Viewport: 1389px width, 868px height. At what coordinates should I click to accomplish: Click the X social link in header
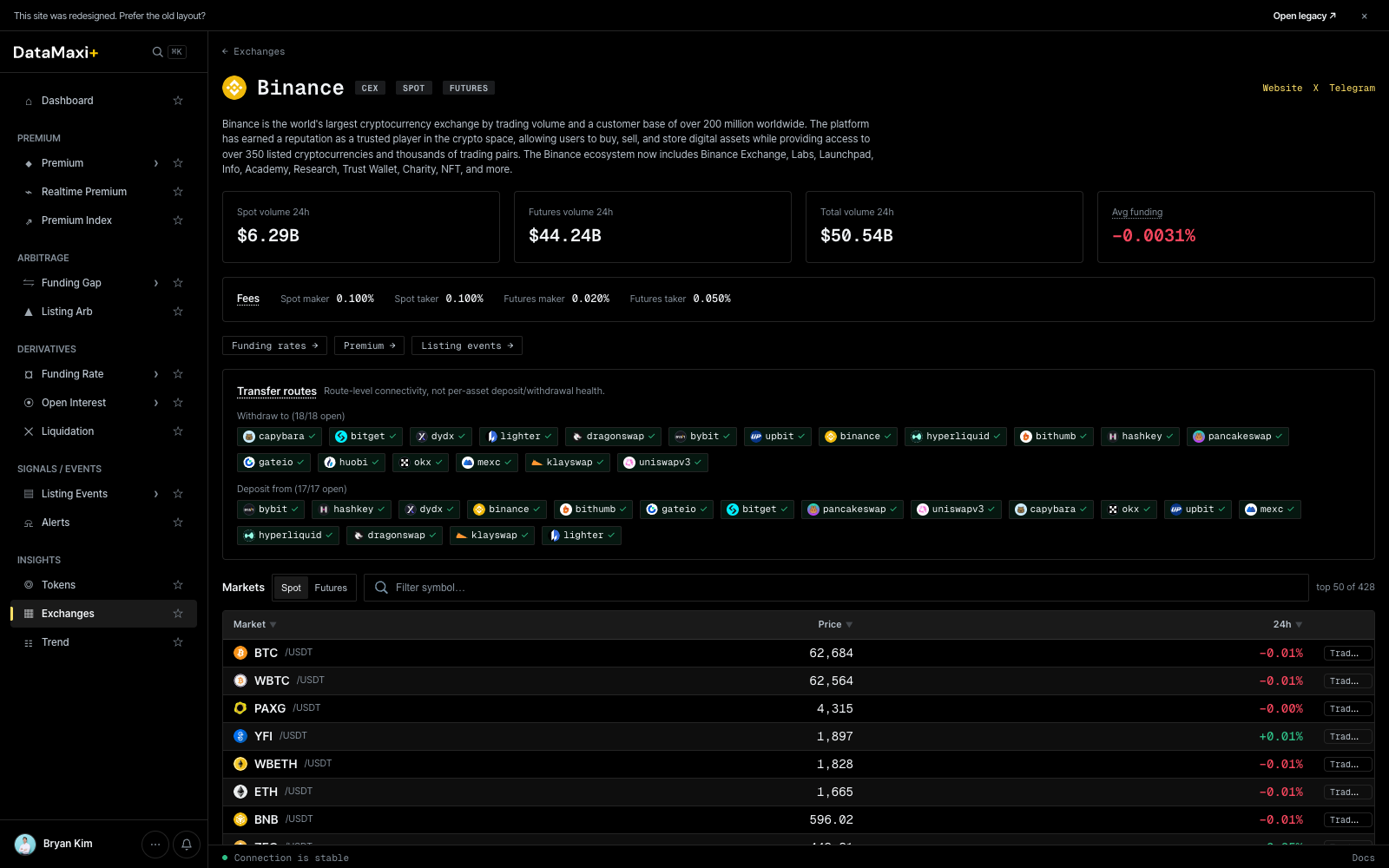click(x=1315, y=88)
